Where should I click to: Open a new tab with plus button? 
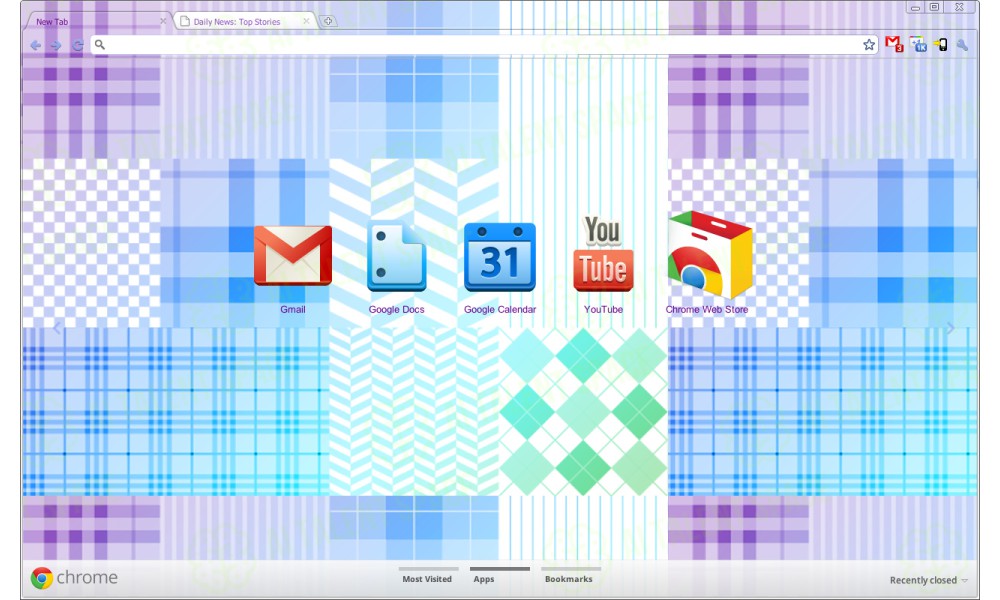tap(328, 21)
